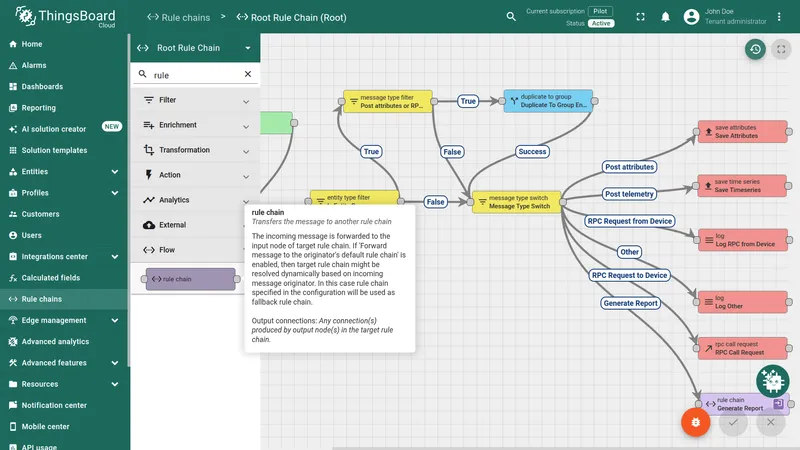Revert changes with the X button
The height and width of the screenshot is (450, 800).
770,422
